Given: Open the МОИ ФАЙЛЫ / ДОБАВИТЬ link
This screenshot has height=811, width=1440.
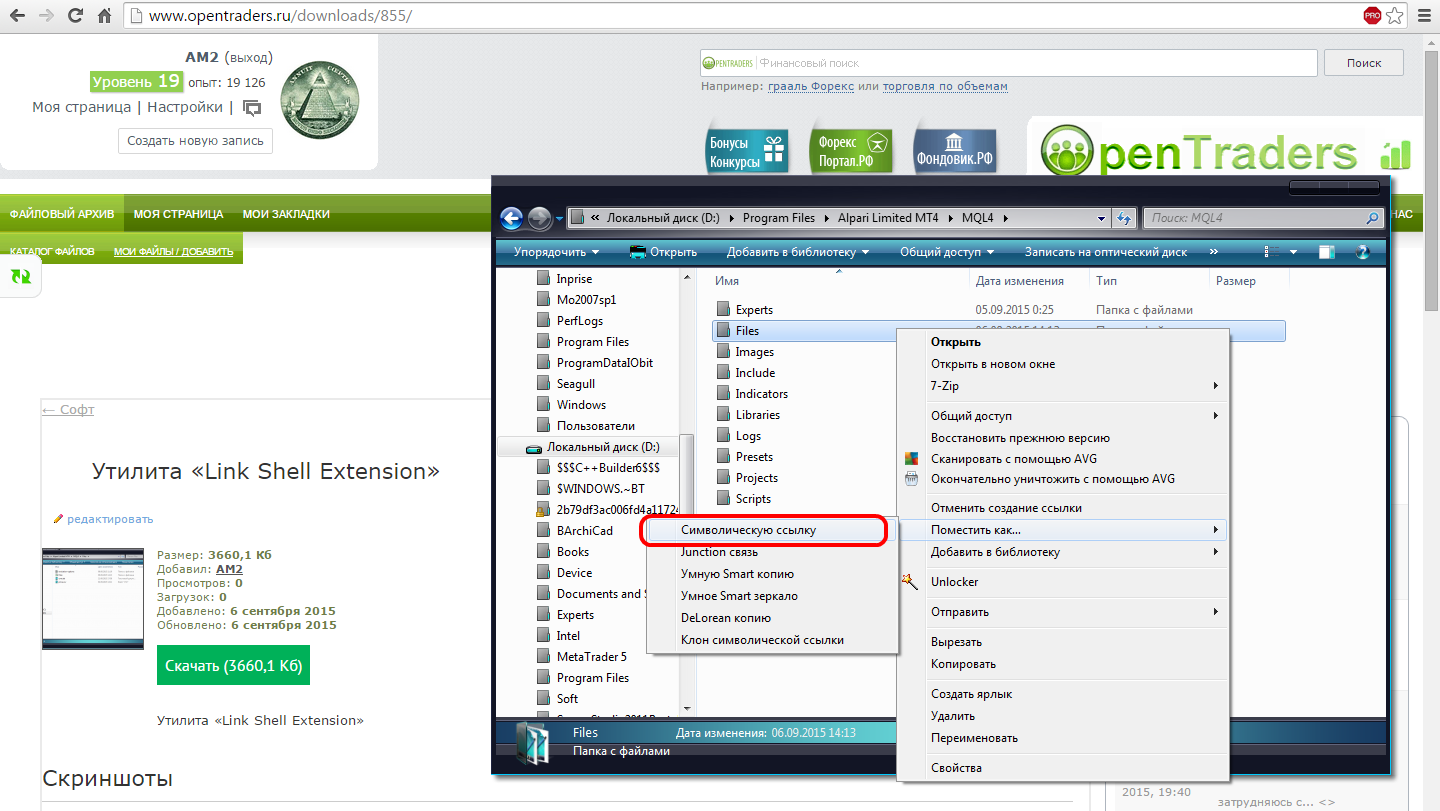Looking at the screenshot, I should (173, 251).
